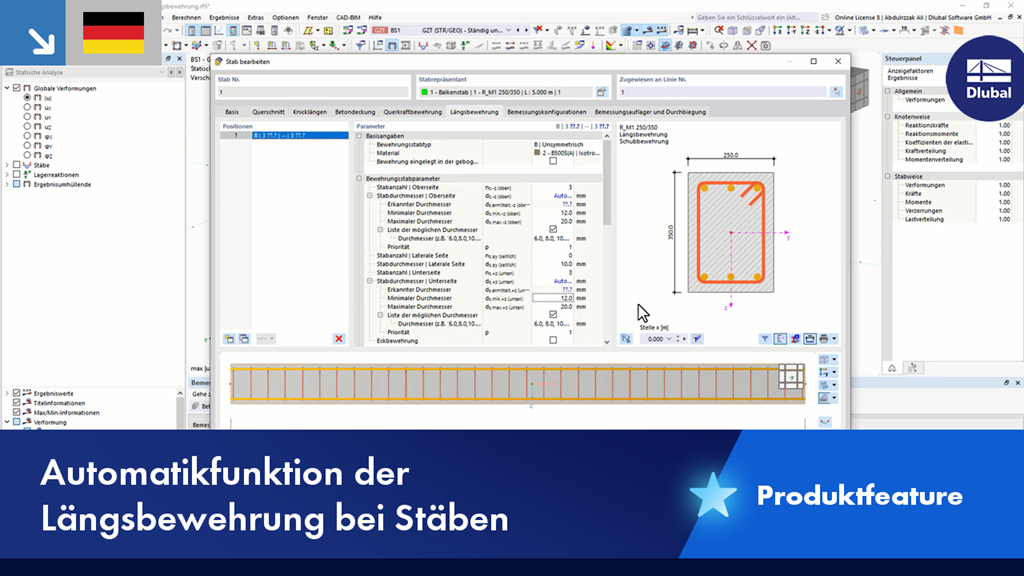Open Stelle x location dropdown
The width and height of the screenshot is (1024, 576).
[x=669, y=339]
